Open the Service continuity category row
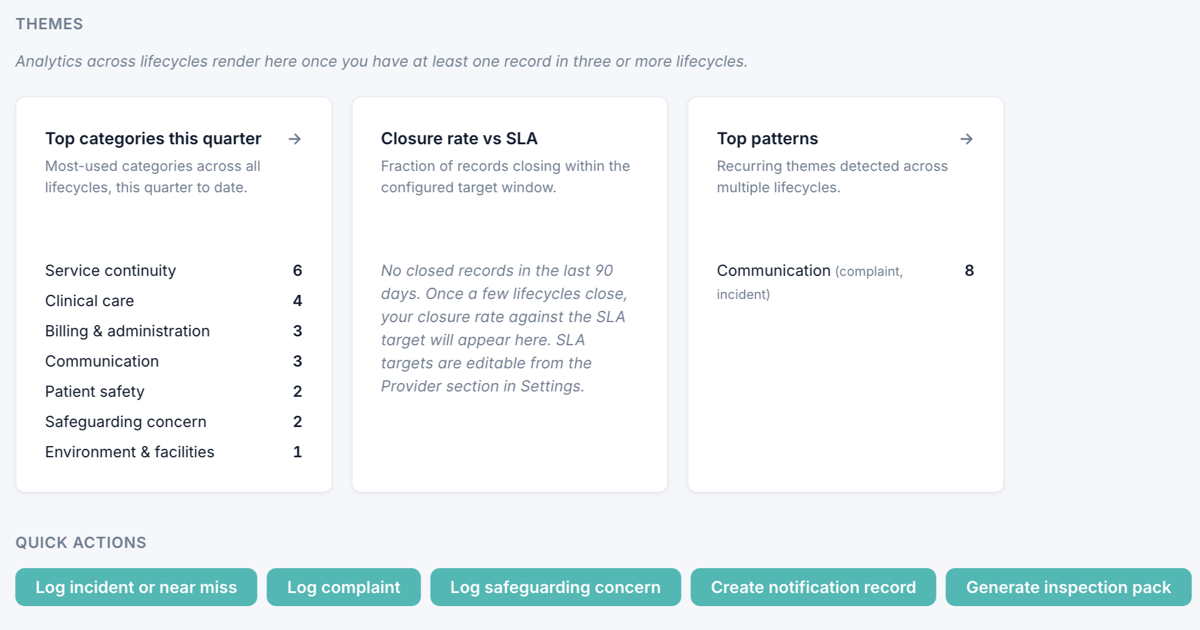The image size is (1200, 630). click(x=173, y=271)
